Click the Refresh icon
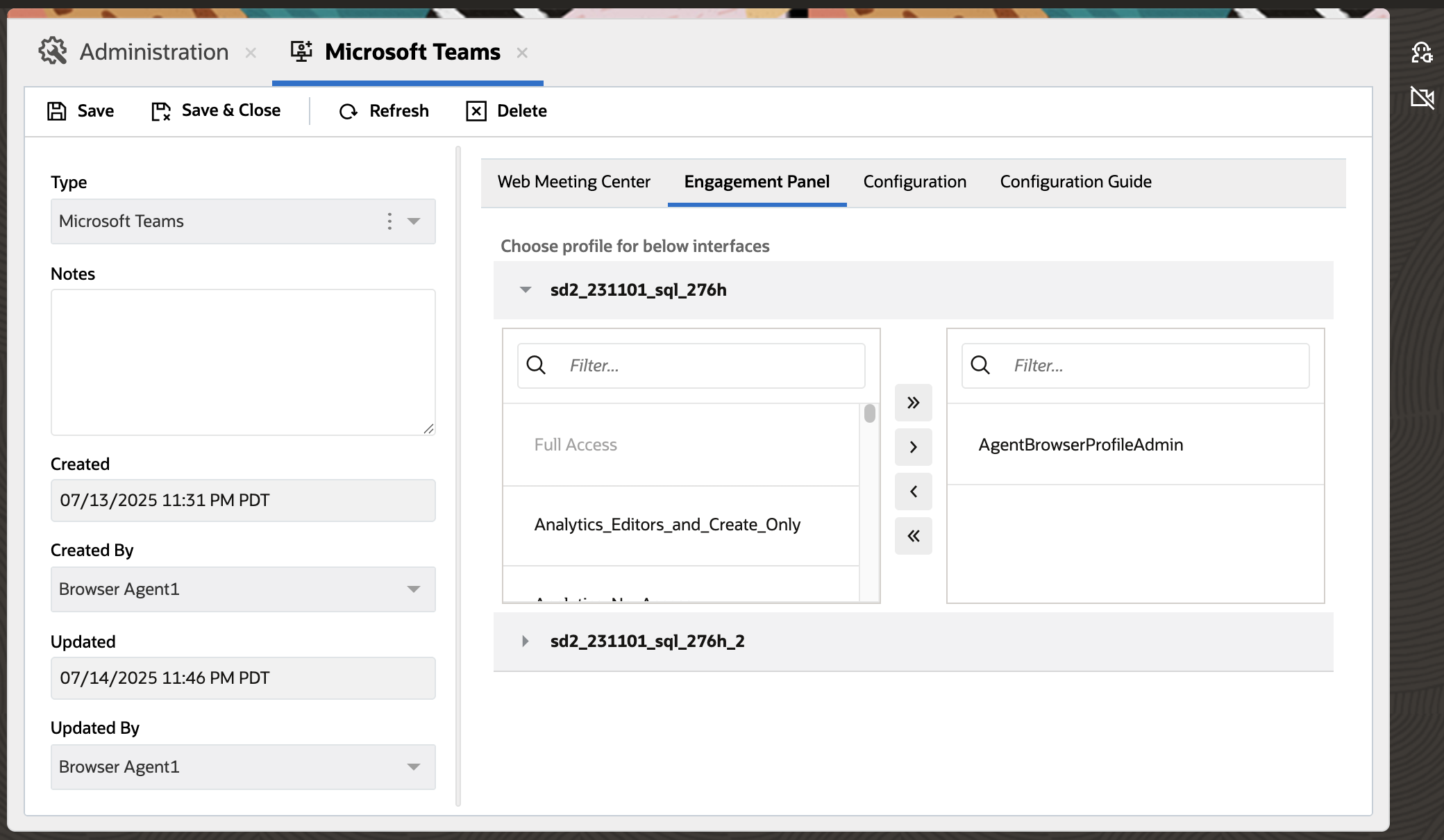This screenshot has height=840, width=1444. pyautogui.click(x=347, y=111)
